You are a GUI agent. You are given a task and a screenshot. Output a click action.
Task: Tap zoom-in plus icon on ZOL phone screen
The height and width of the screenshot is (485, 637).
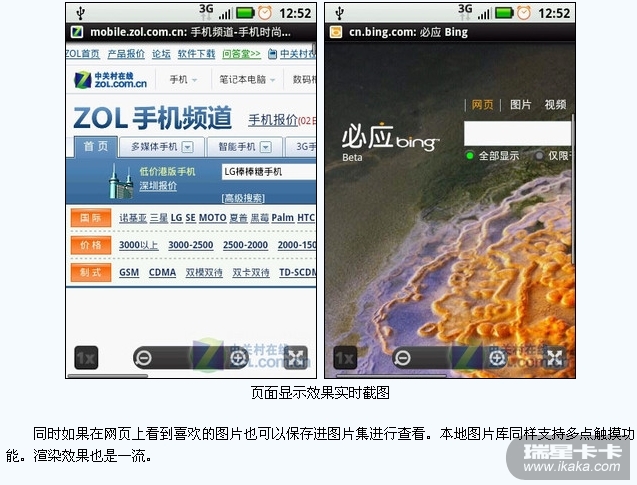238,358
